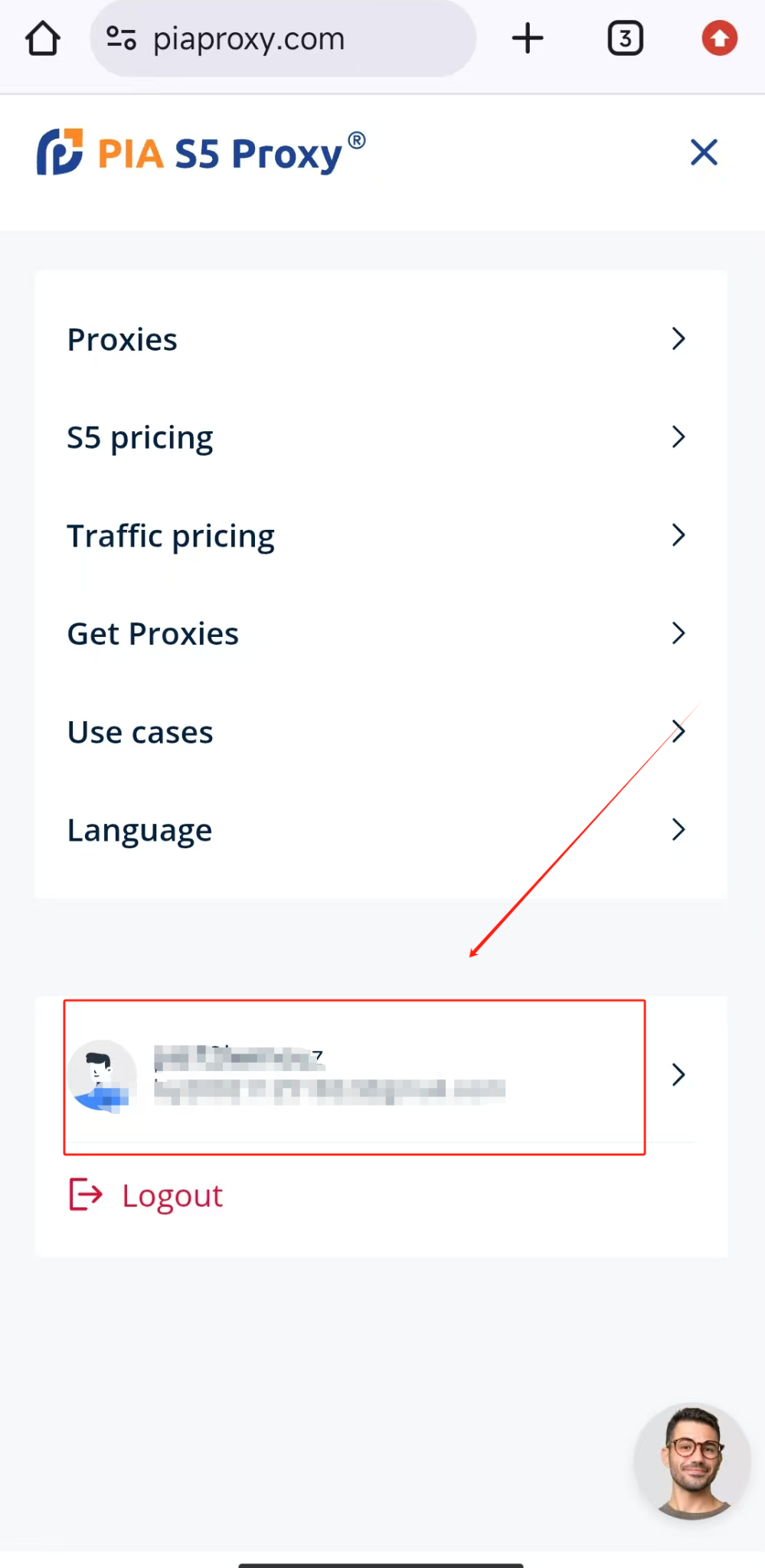
Task: Tap the browser home icon
Action: coord(43,38)
